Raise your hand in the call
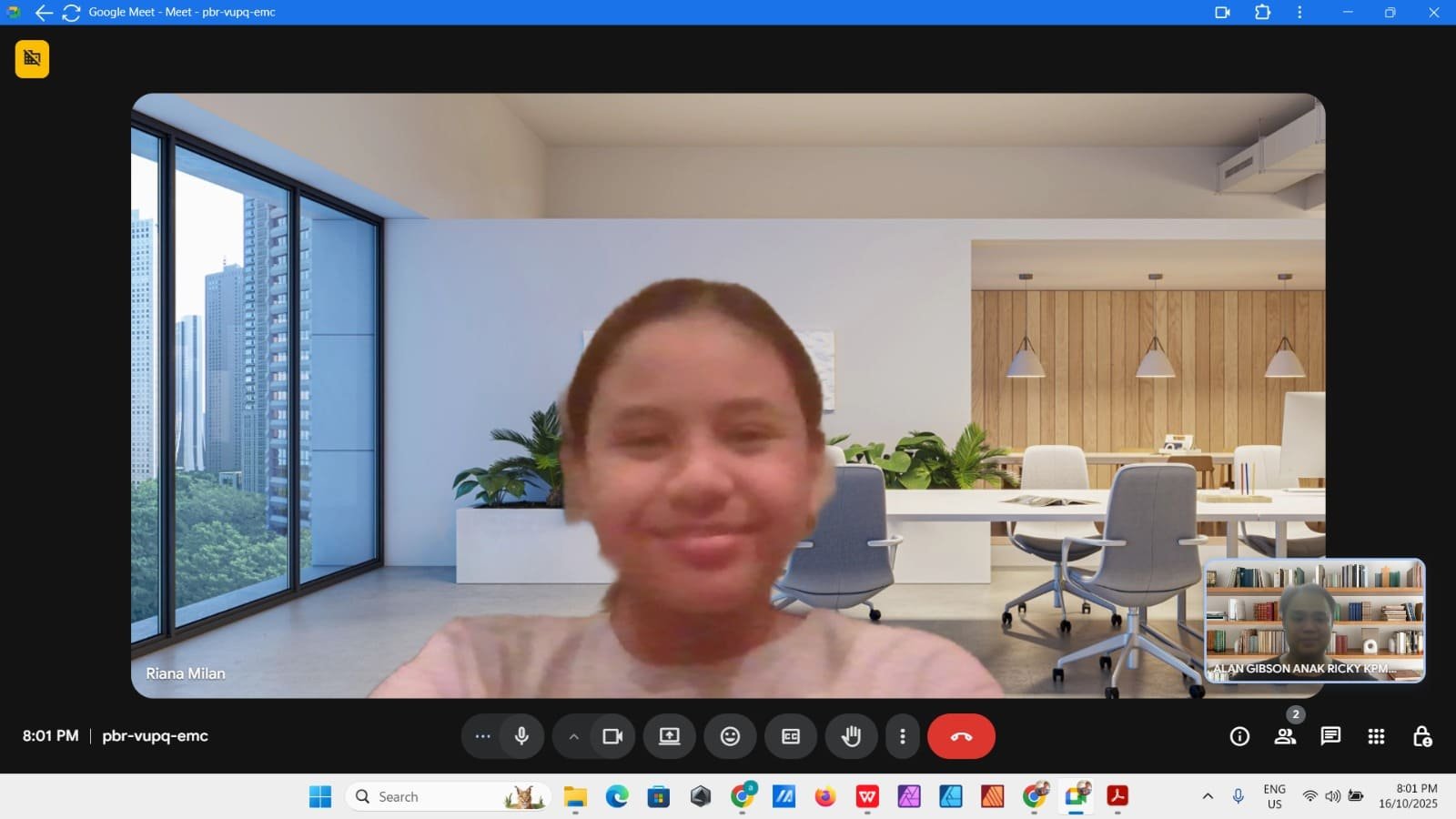This screenshot has width=1456, height=819. click(x=851, y=736)
